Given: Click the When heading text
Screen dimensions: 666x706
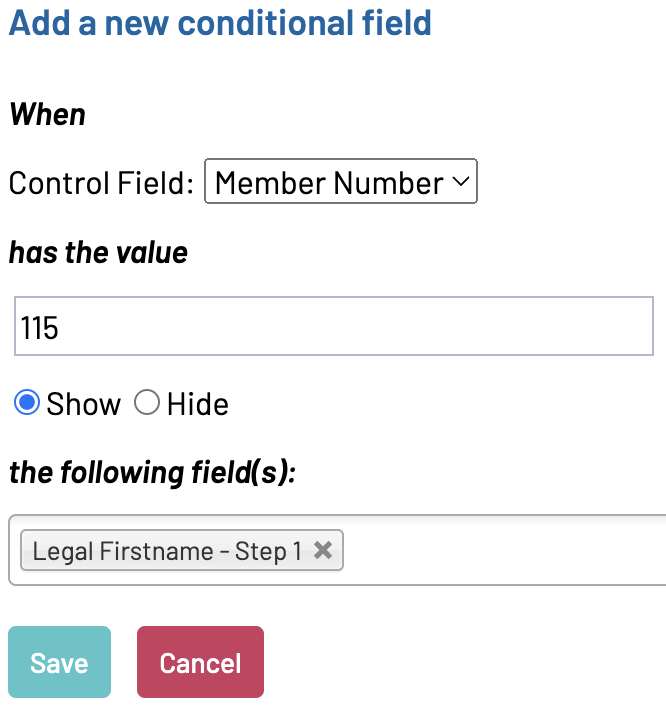Looking at the screenshot, I should point(47,115).
